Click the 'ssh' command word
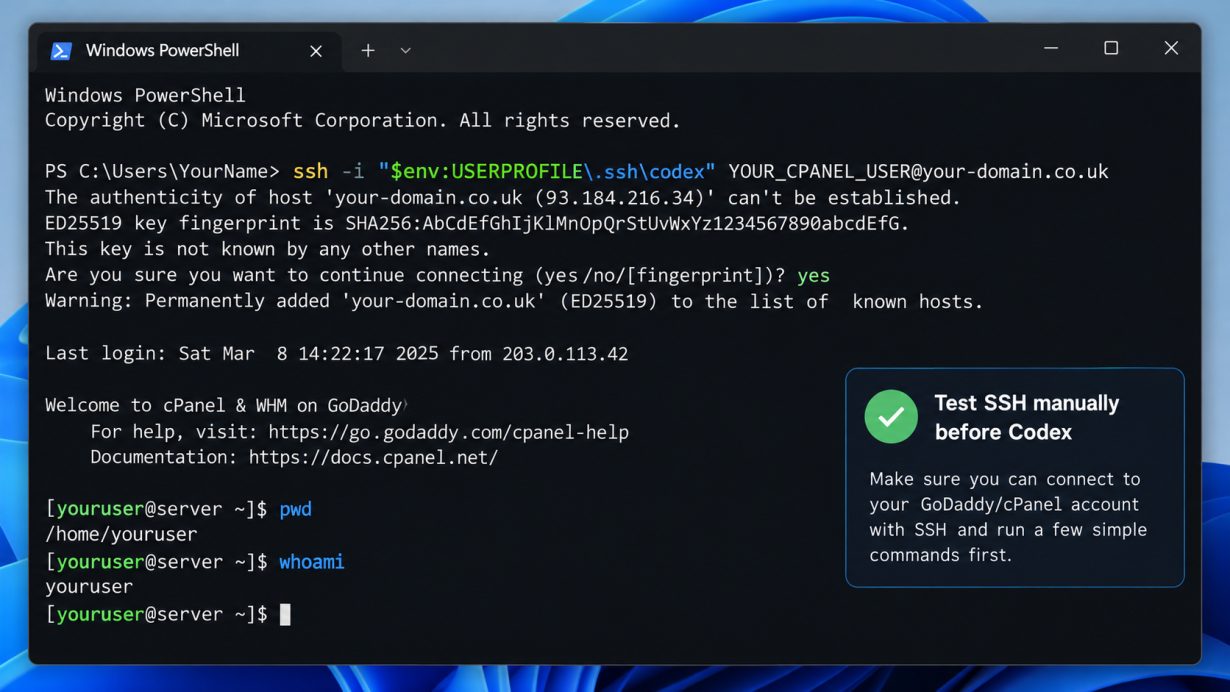Screen dimensions: 1230x692 pyautogui.click(x=310, y=171)
